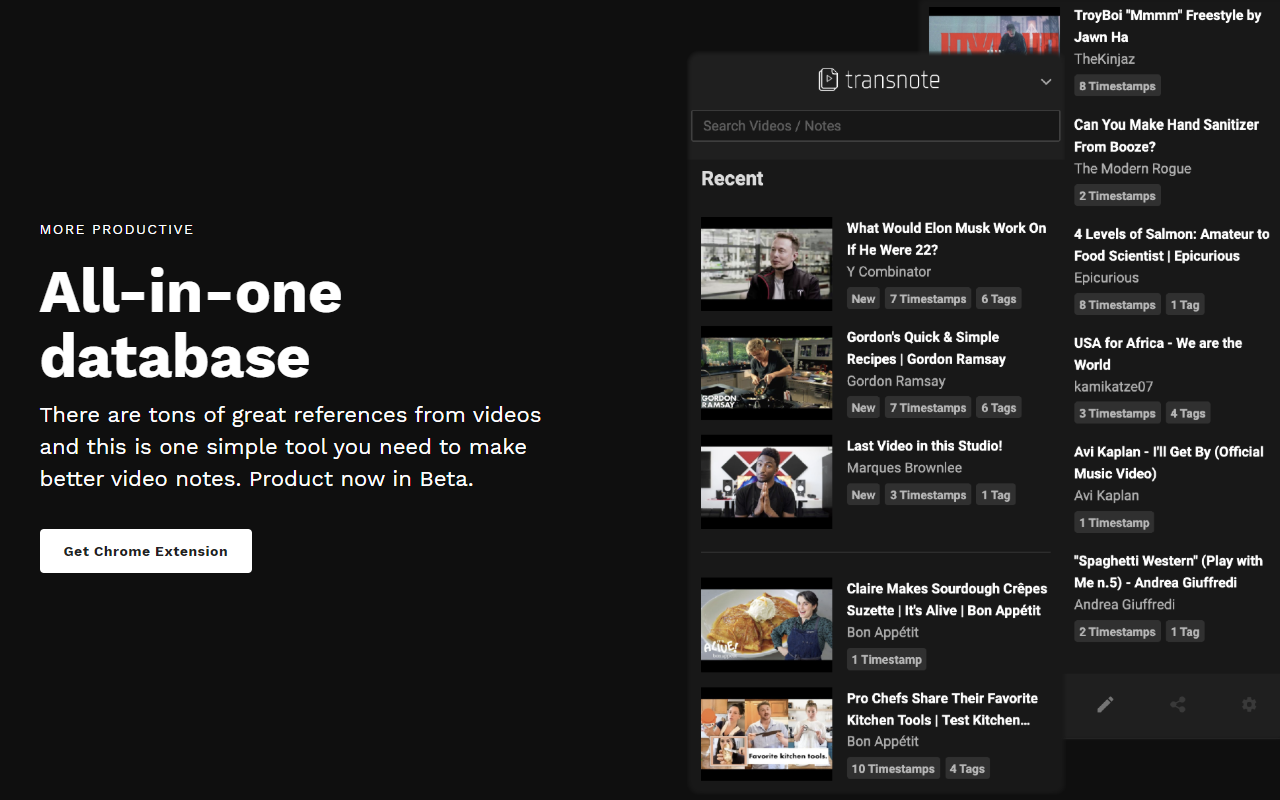
Task: Click 7 Timestamps on Gordon Ramsay video
Action: (x=928, y=408)
